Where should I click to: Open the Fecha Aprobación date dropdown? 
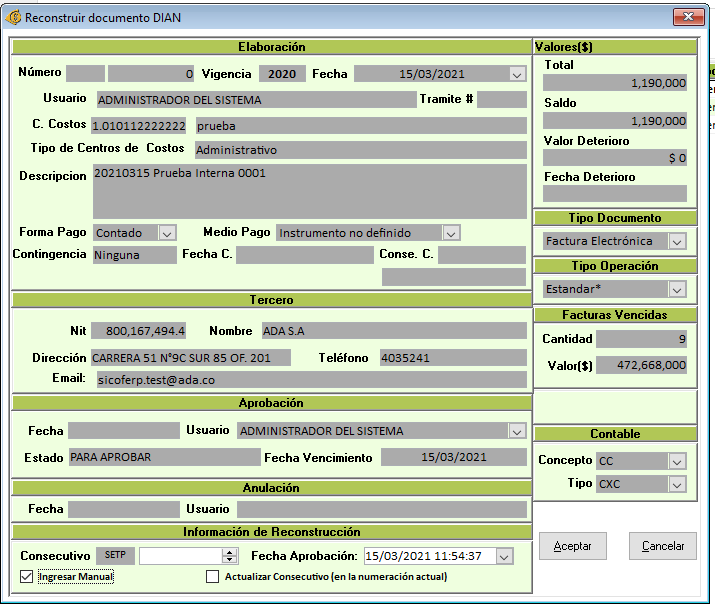503,556
